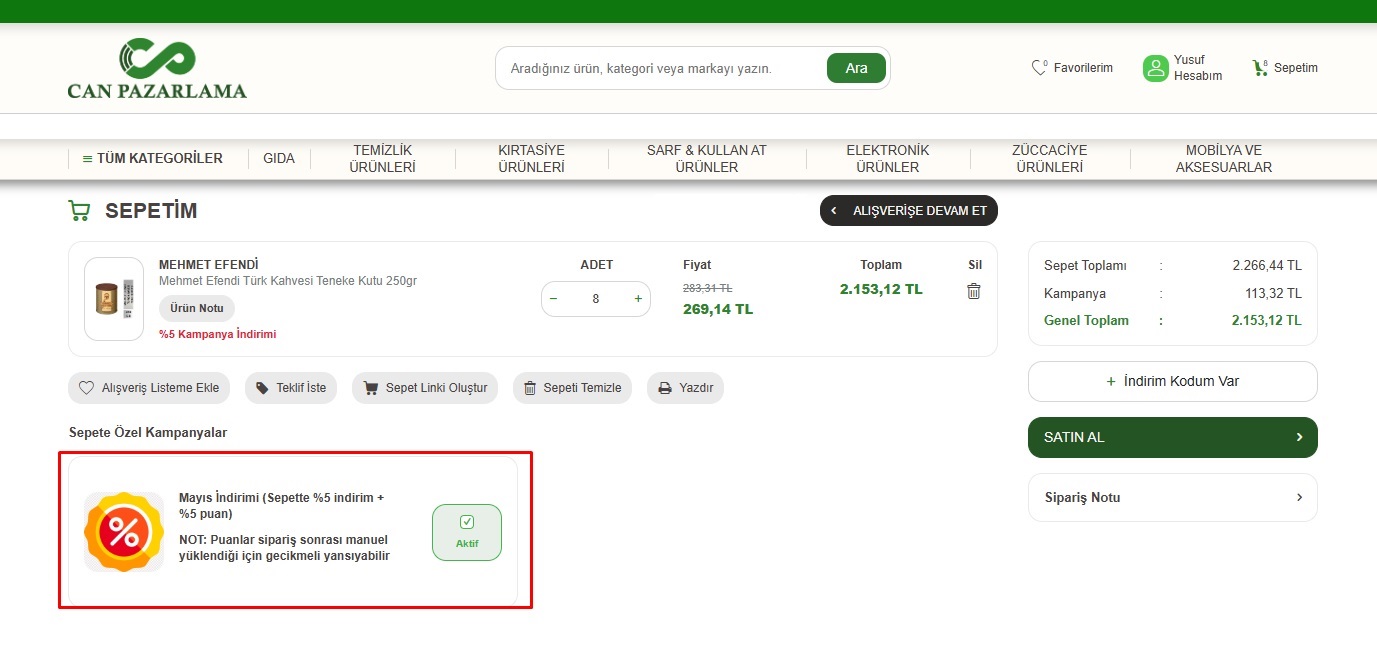Click ALIŞVERİŞE DEVAM ET button
This screenshot has width=1377, height=671.
909,211
